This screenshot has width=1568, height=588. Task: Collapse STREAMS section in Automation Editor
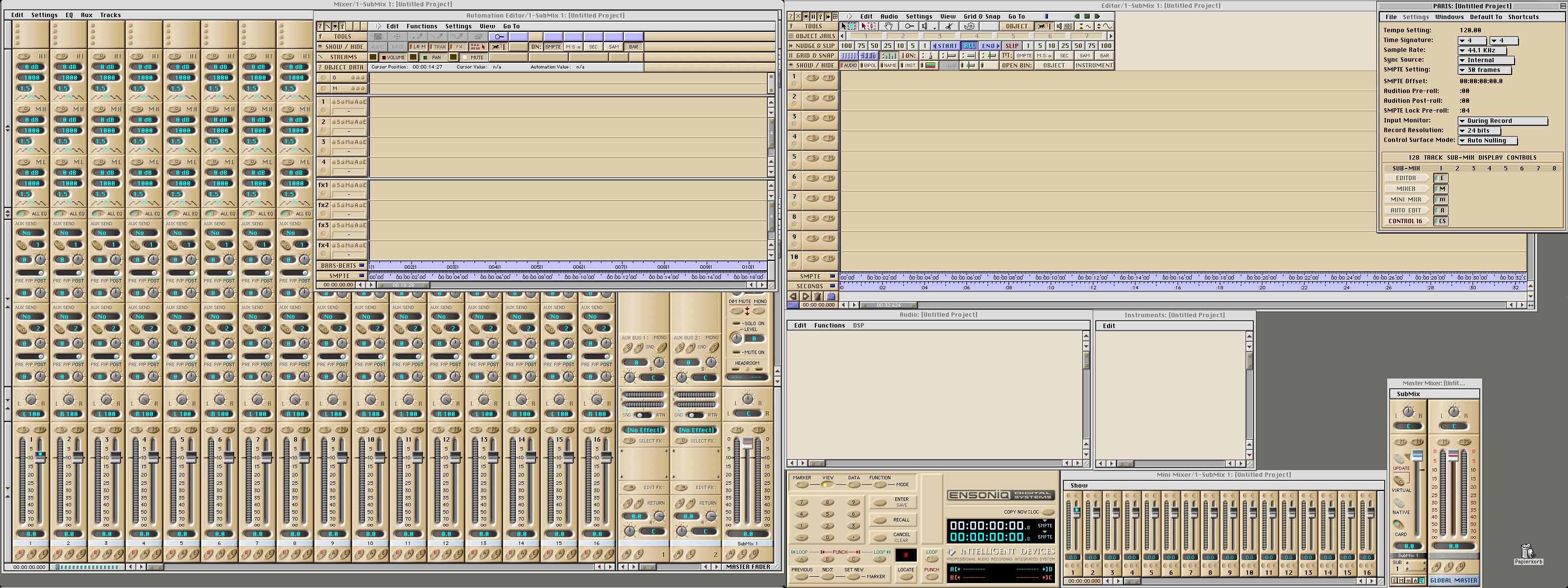342,57
